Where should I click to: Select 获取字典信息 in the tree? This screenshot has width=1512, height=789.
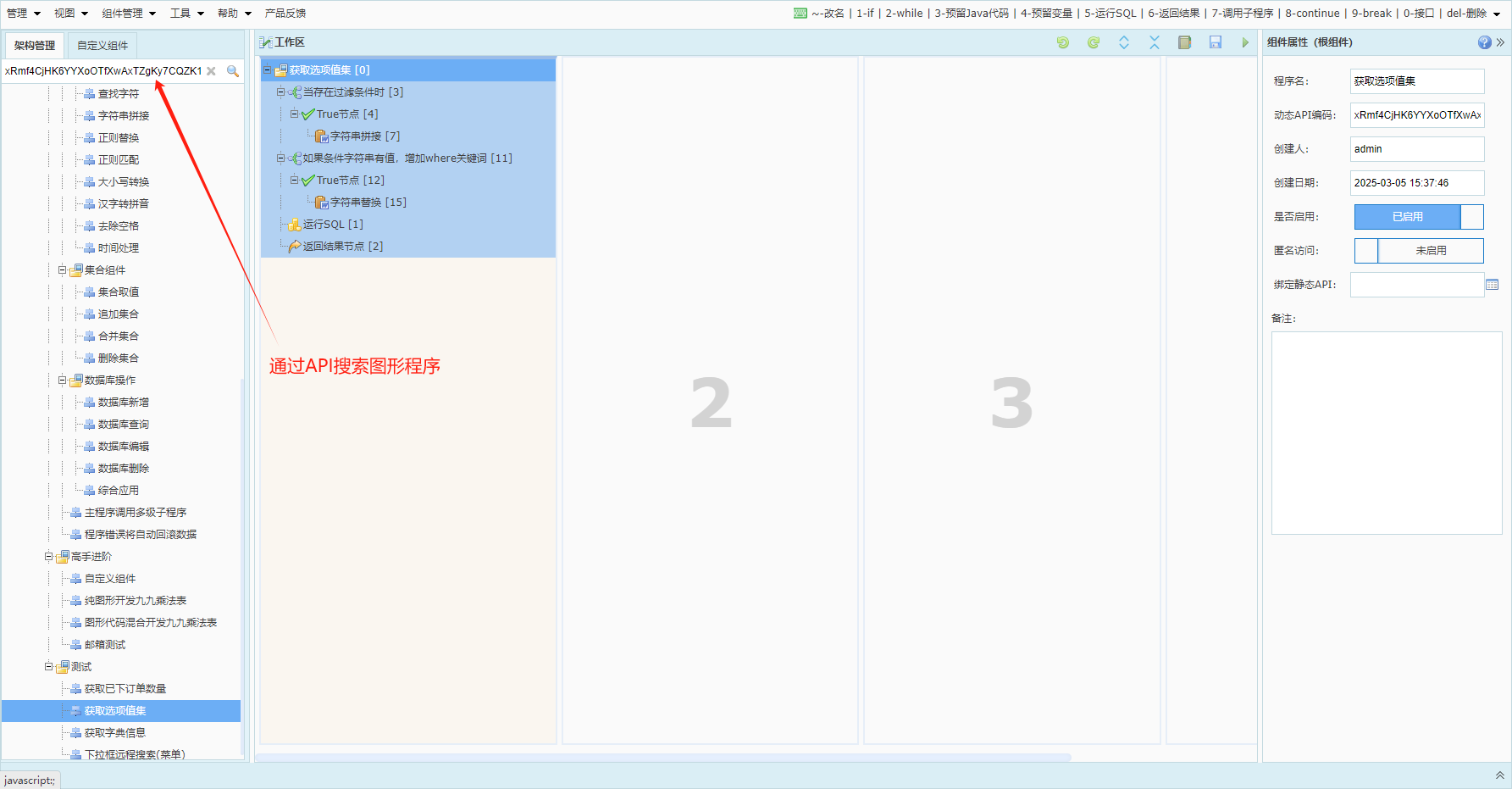(x=115, y=732)
